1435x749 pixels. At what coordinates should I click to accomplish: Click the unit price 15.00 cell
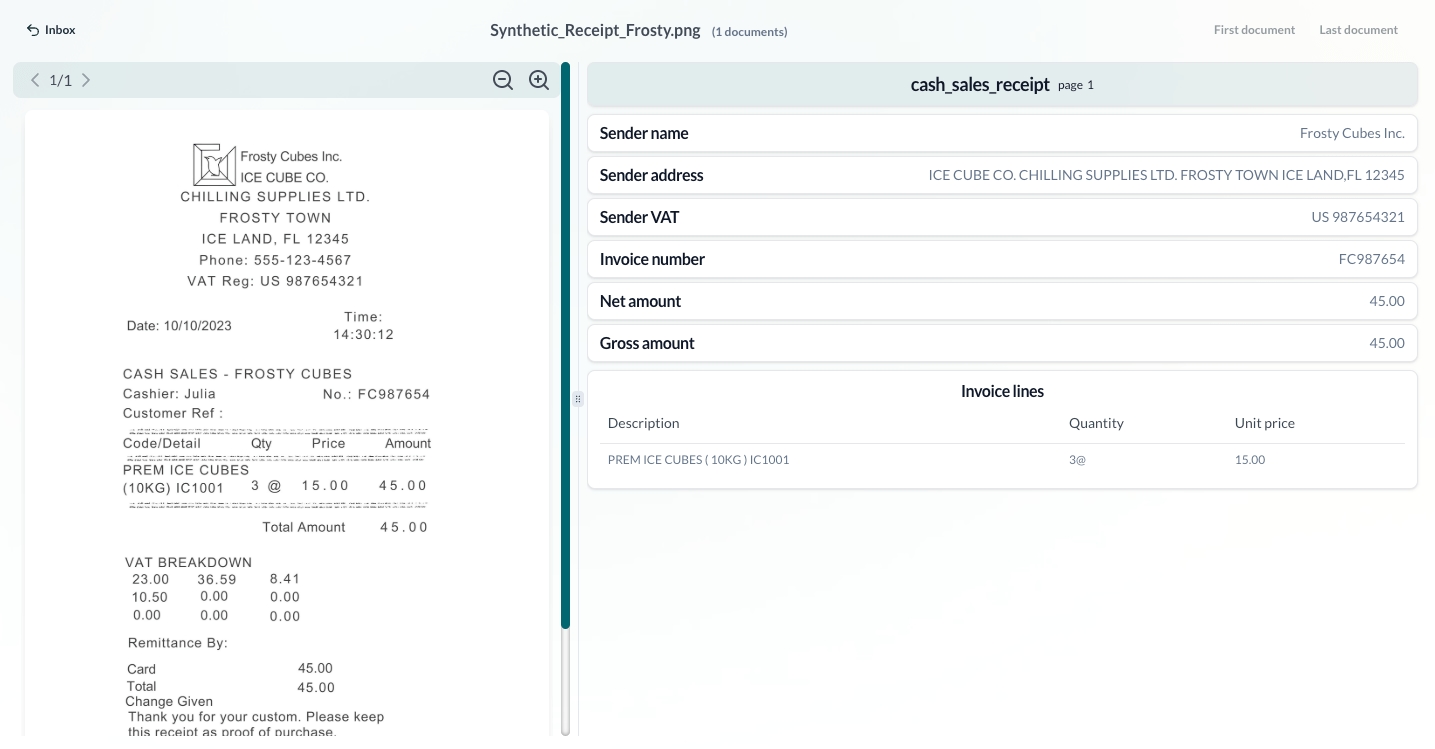click(x=1250, y=460)
